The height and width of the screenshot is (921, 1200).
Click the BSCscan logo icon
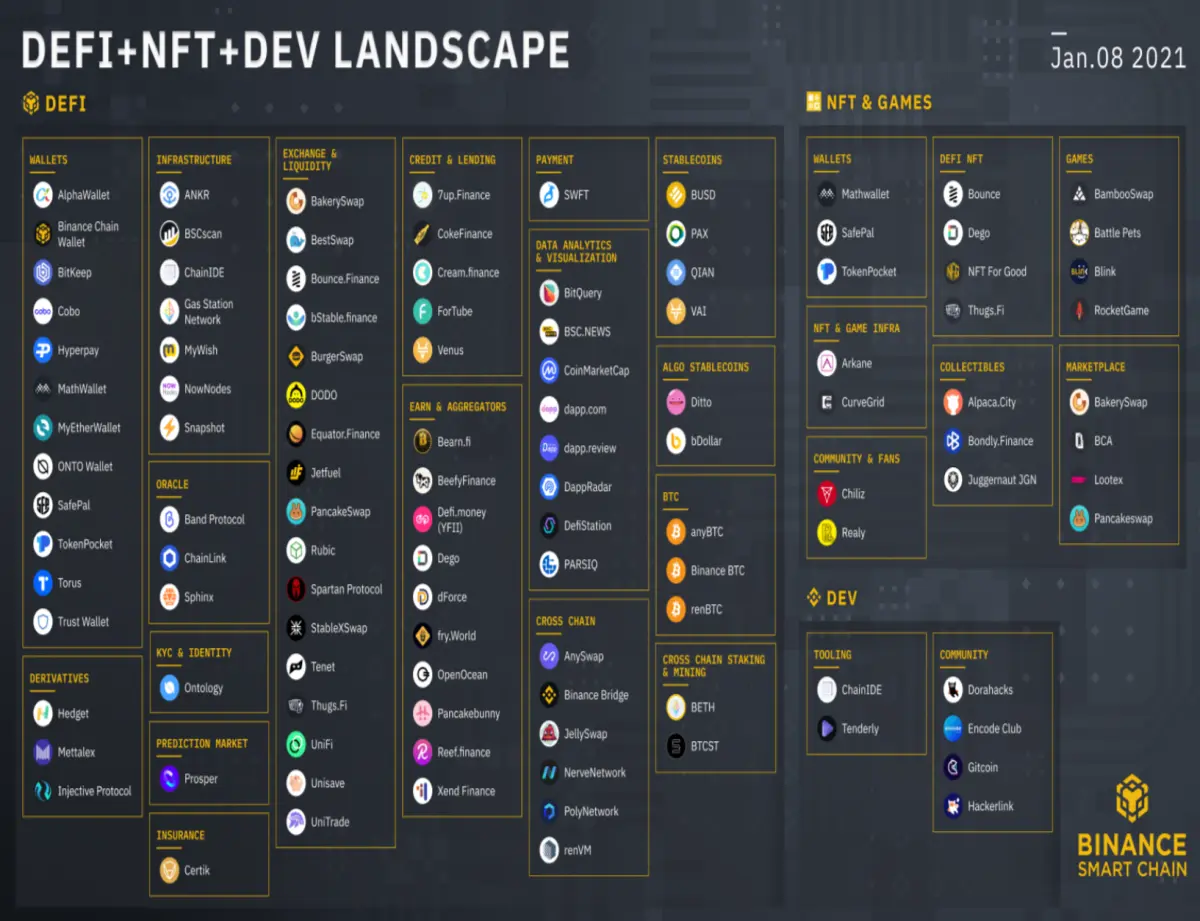[170, 234]
